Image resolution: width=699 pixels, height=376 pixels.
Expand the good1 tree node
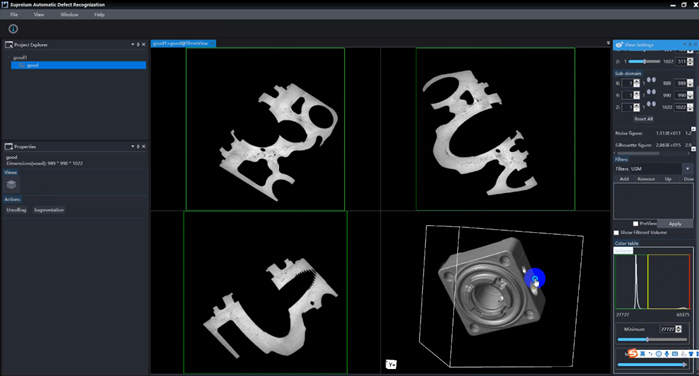pos(9,58)
